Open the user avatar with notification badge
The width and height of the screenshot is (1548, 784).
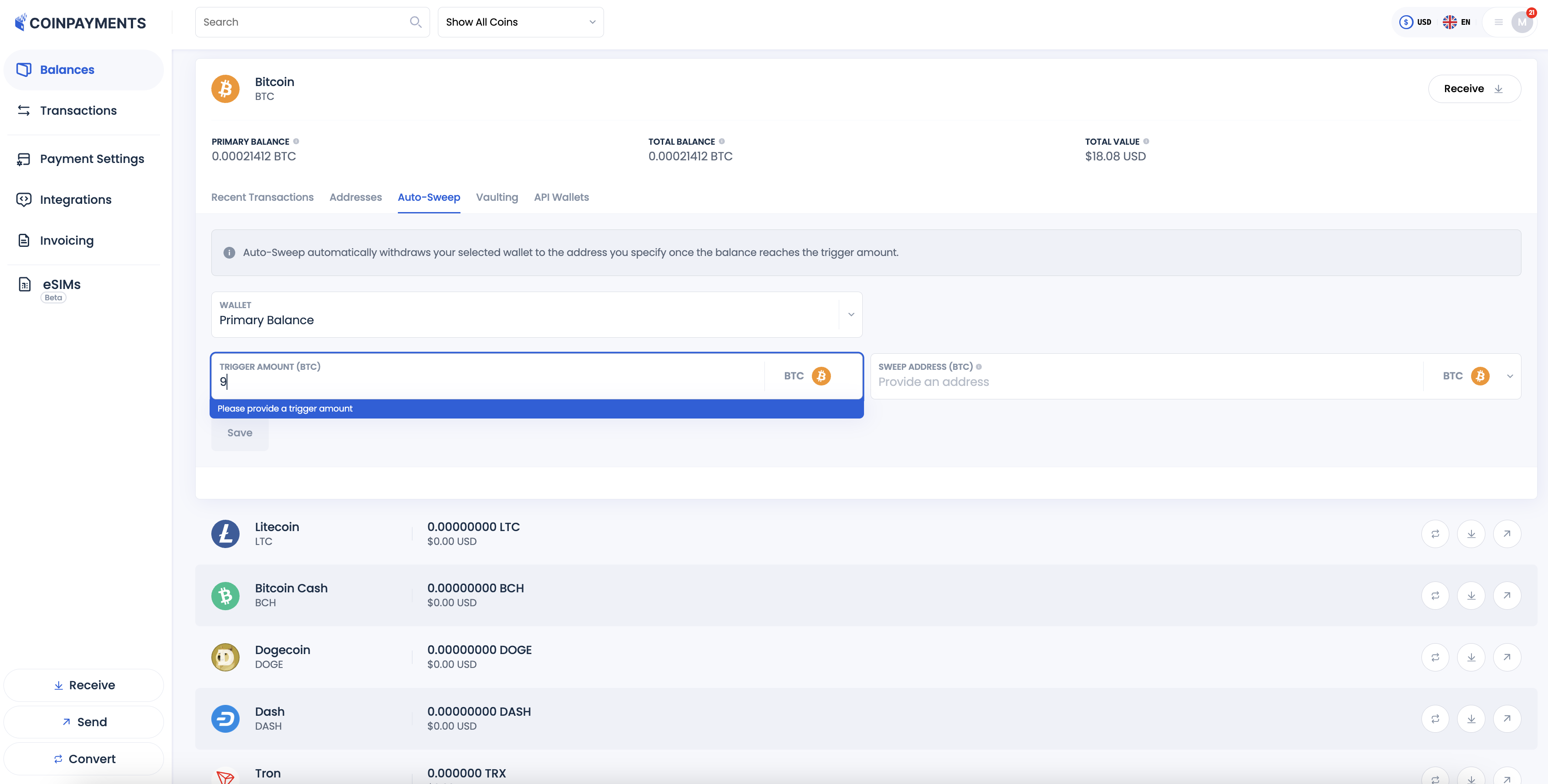point(1521,22)
